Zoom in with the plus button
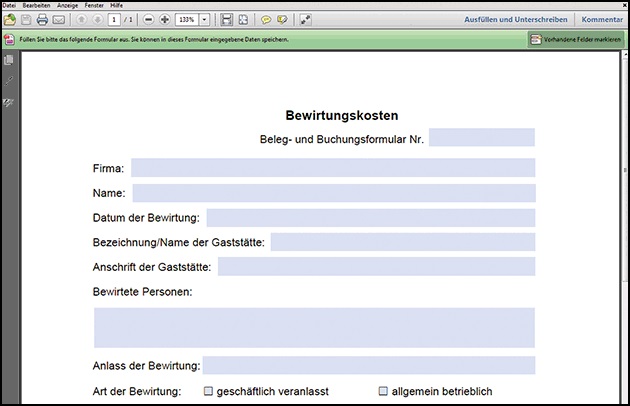This screenshot has width=630, height=406. pyautogui.click(x=165, y=19)
